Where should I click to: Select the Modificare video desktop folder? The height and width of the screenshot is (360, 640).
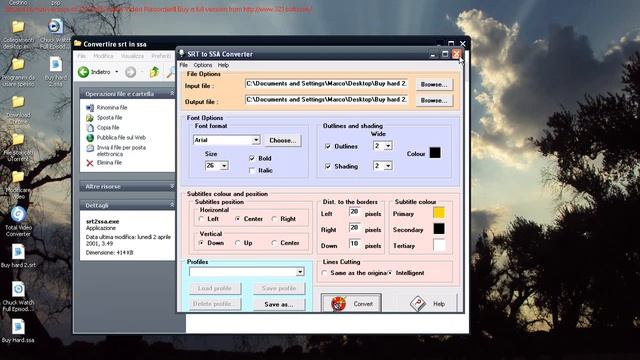(18, 177)
